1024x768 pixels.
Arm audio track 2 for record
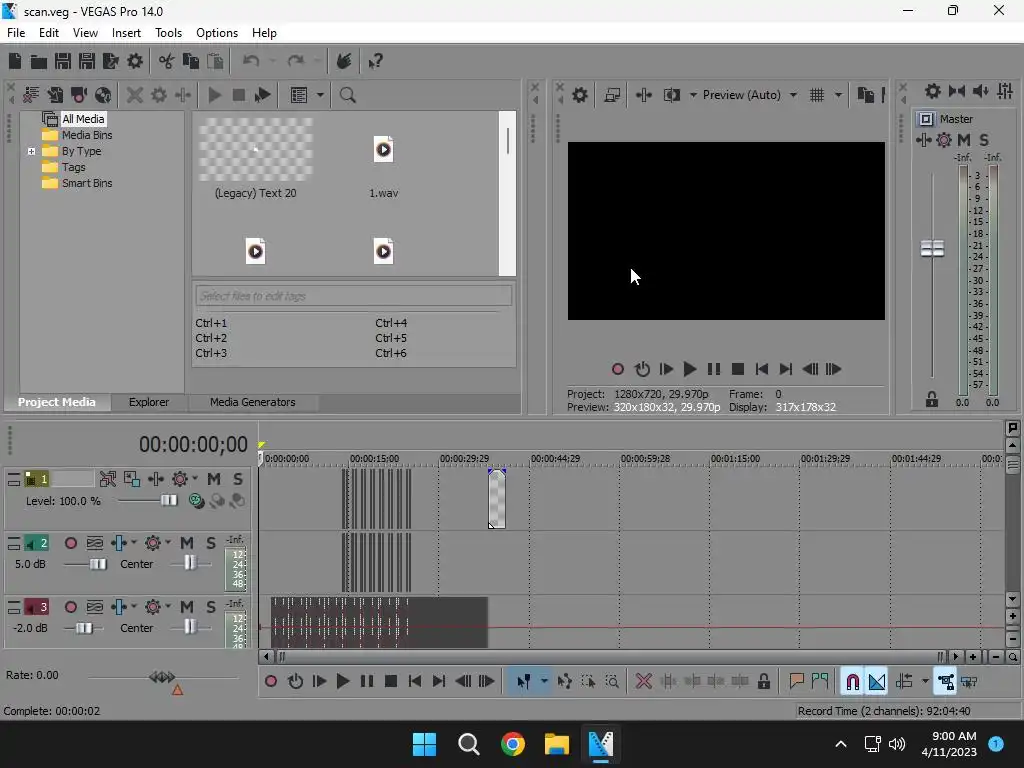point(71,543)
